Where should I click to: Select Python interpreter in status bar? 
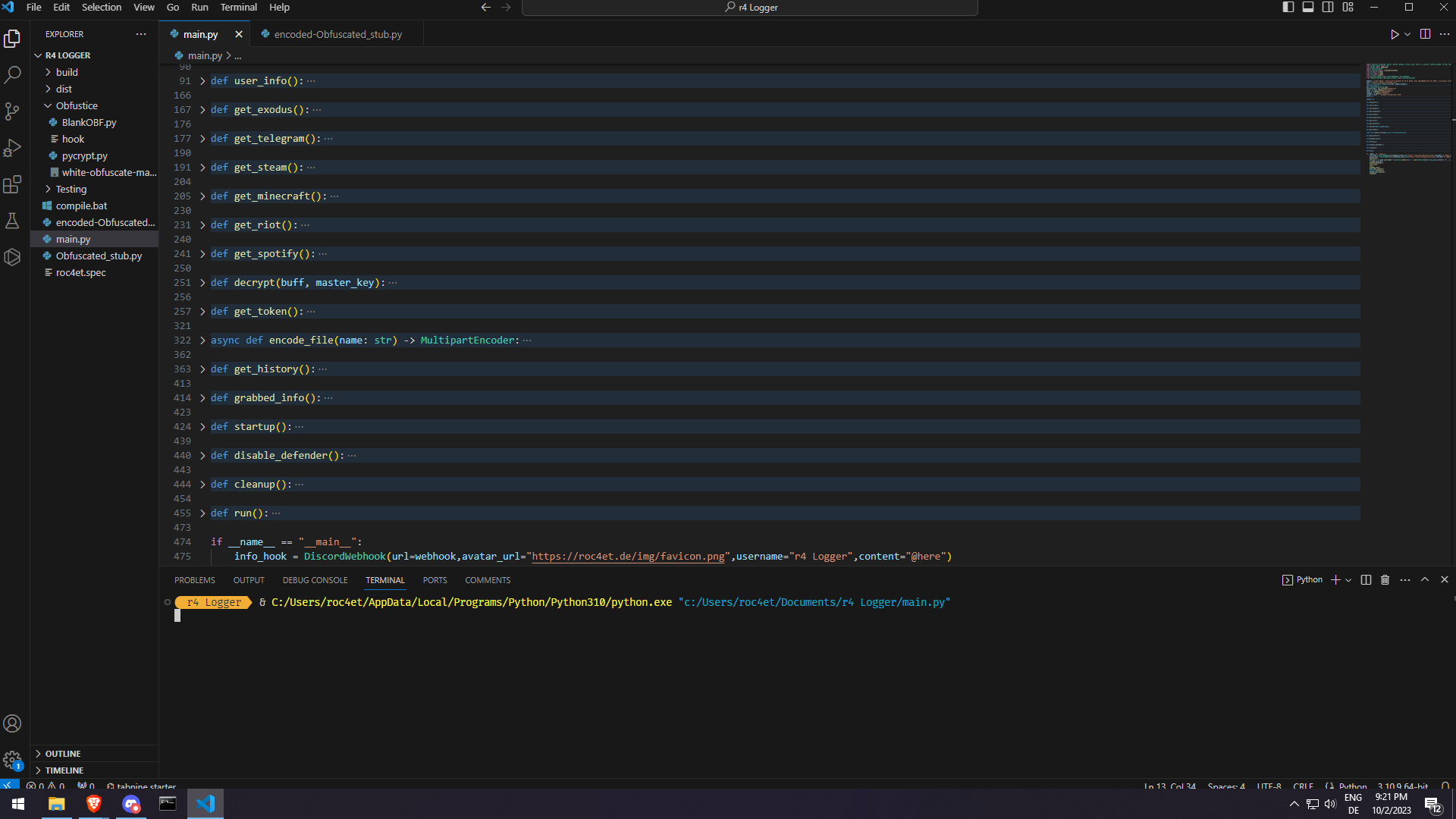tap(1402, 786)
